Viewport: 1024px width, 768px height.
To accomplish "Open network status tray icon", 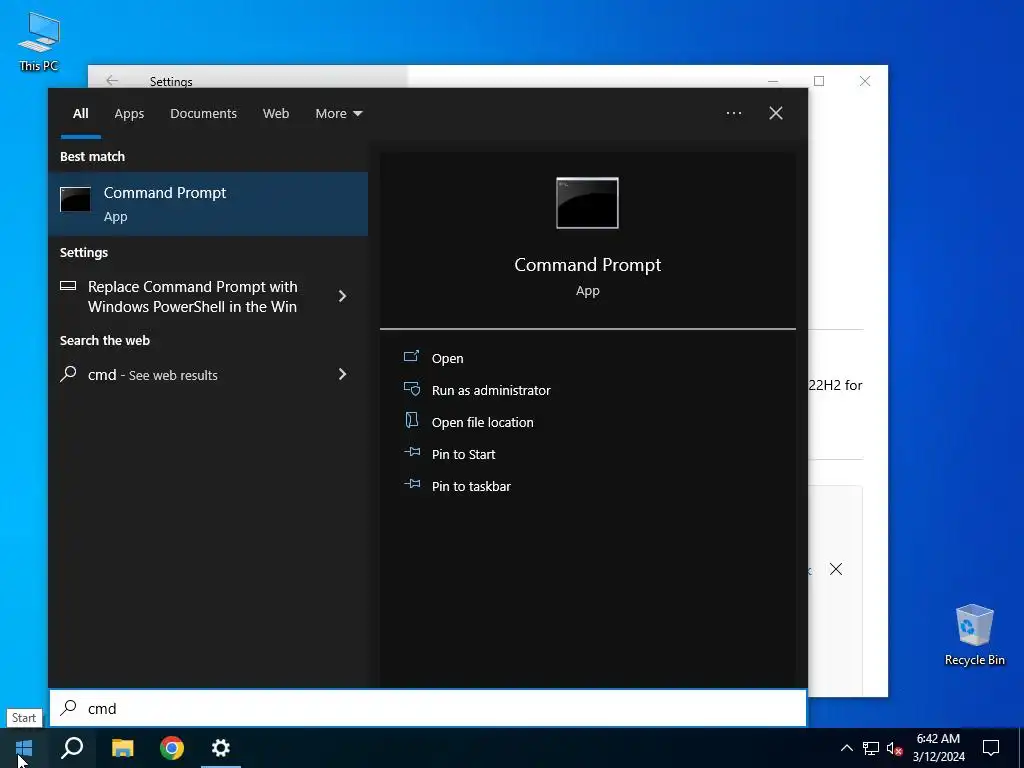I will pos(871,748).
